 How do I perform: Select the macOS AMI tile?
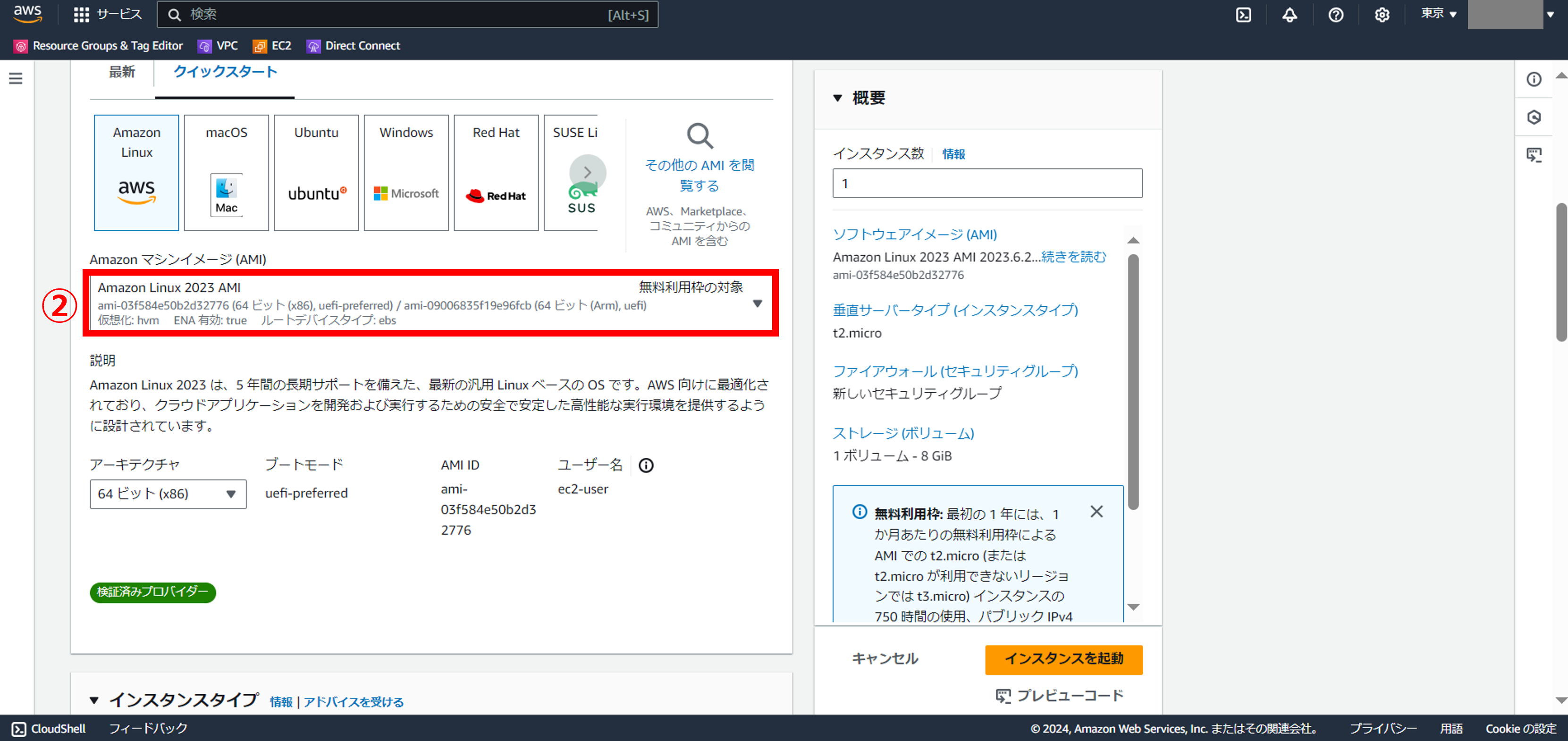click(227, 172)
